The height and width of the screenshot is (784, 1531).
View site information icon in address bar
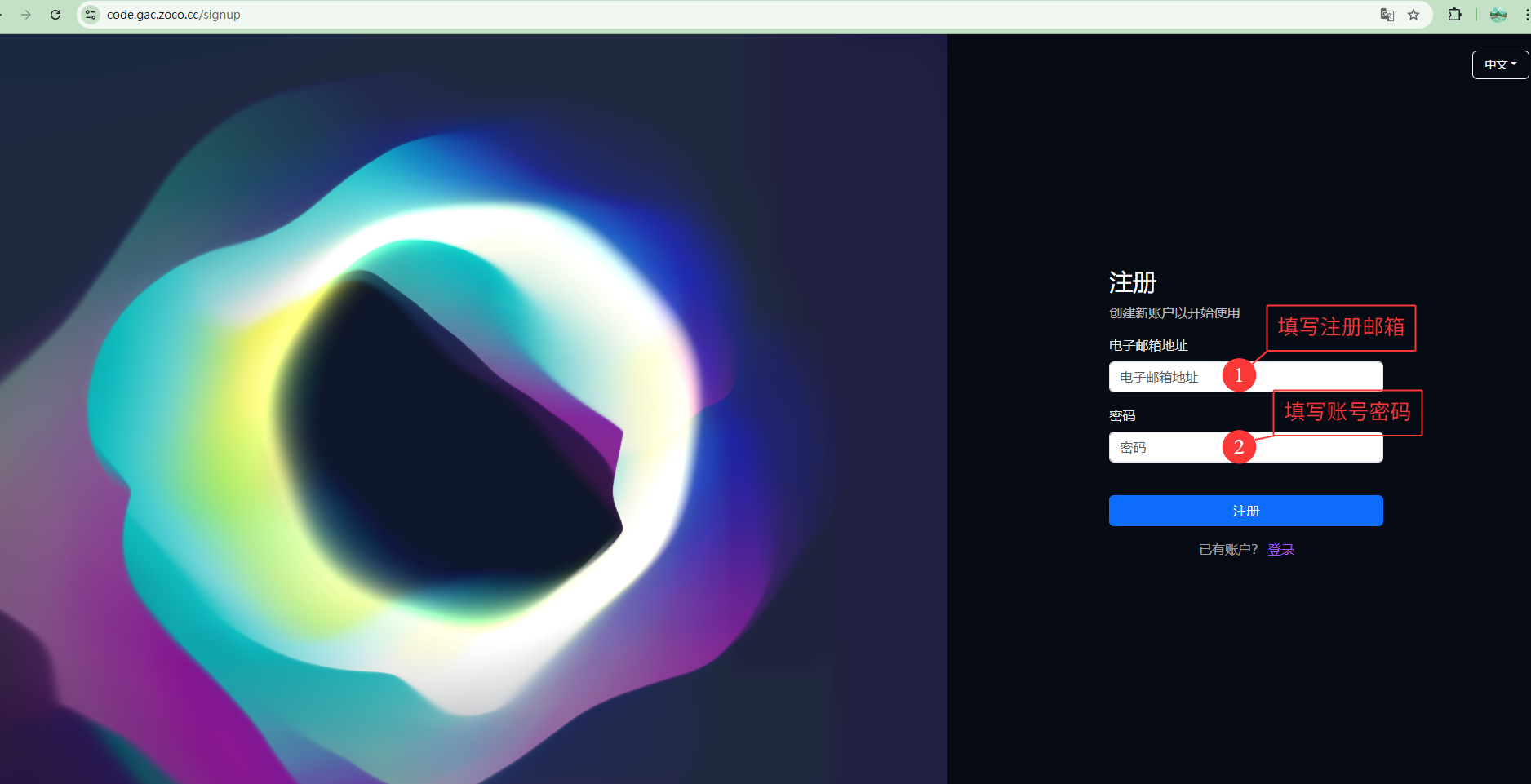(x=91, y=15)
